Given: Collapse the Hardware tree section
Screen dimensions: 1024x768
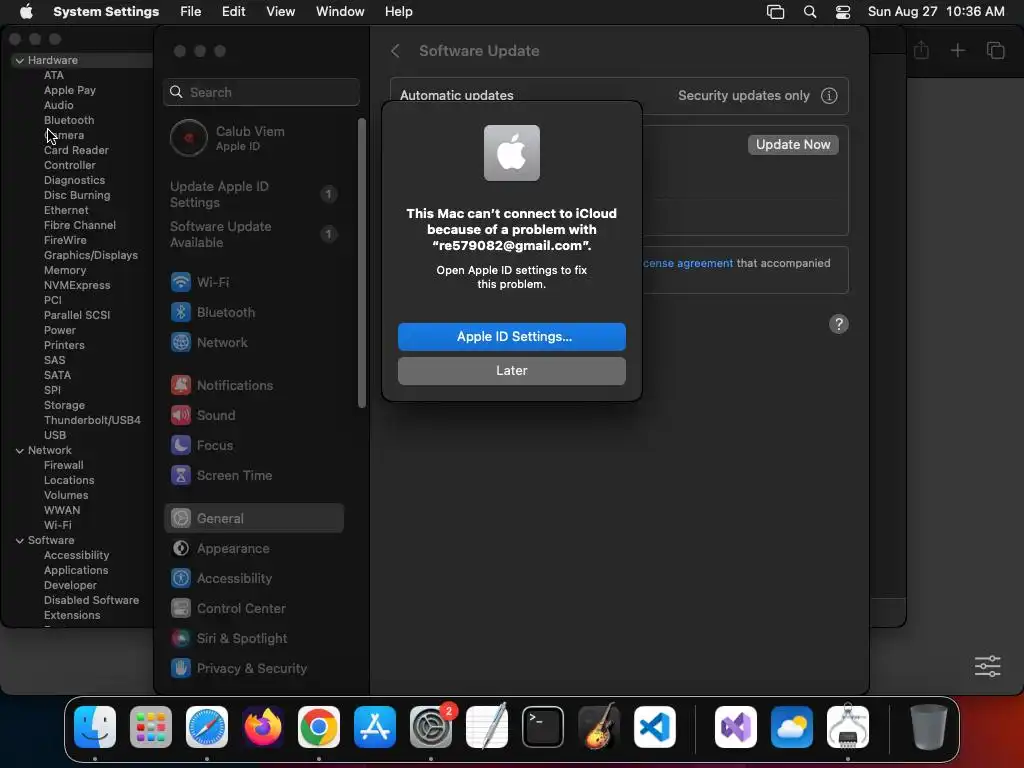Looking at the screenshot, I should point(20,61).
